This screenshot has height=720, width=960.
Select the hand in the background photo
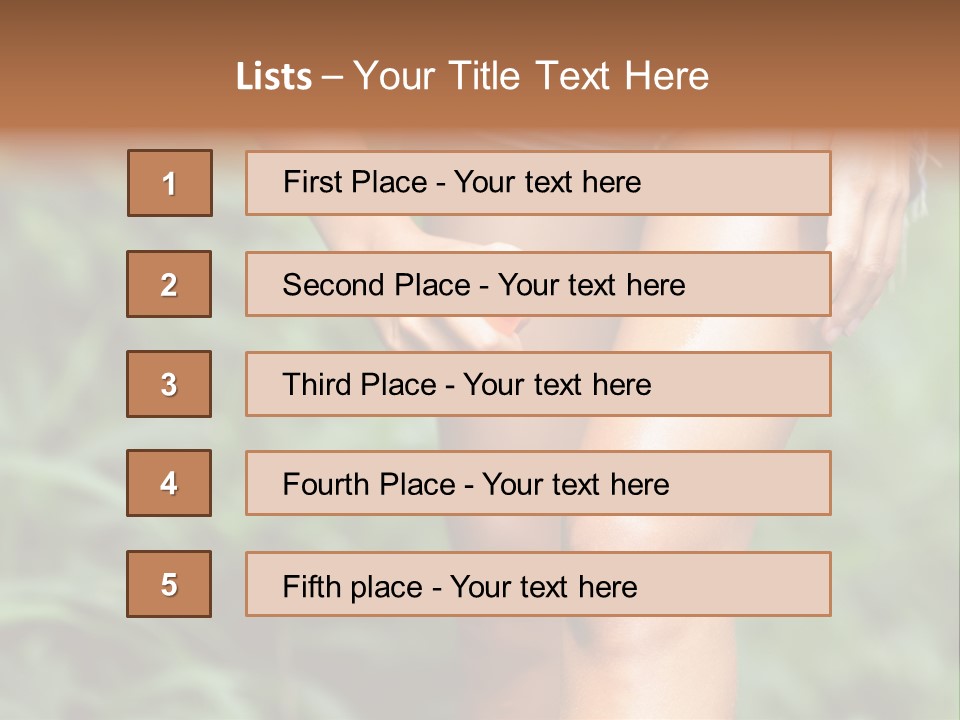tap(870, 250)
